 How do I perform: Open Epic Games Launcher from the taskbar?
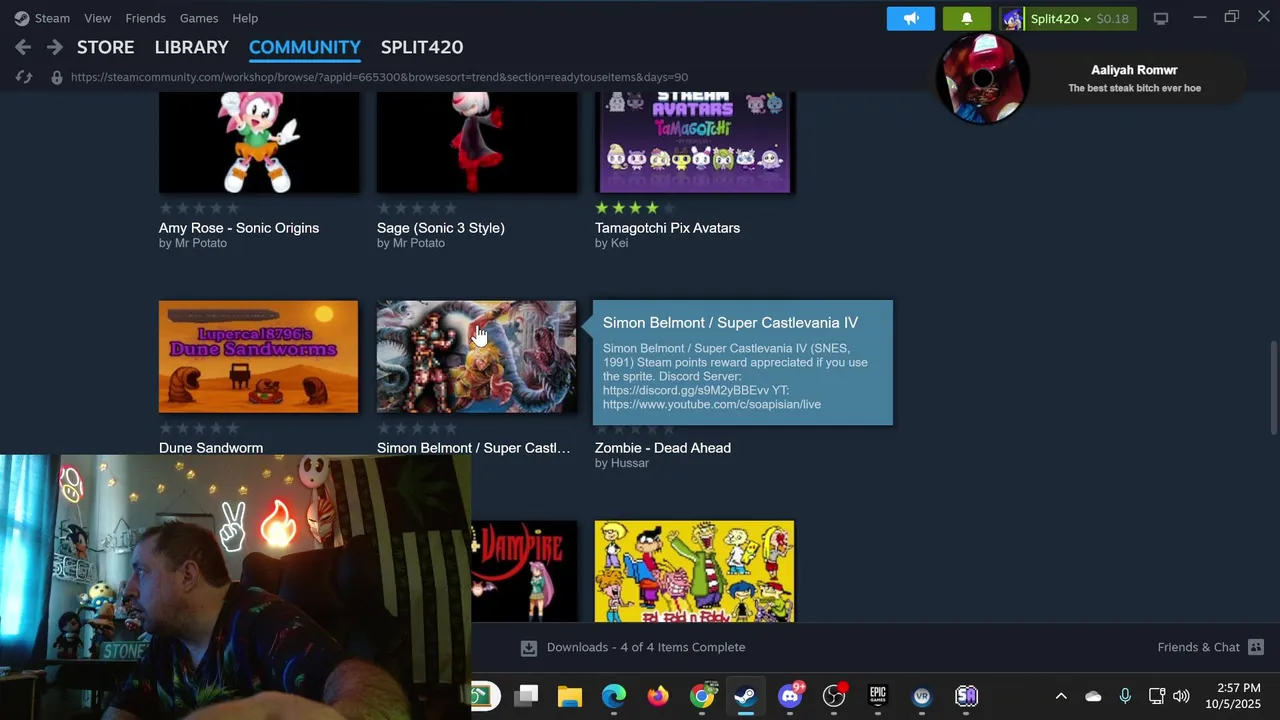tap(878, 696)
